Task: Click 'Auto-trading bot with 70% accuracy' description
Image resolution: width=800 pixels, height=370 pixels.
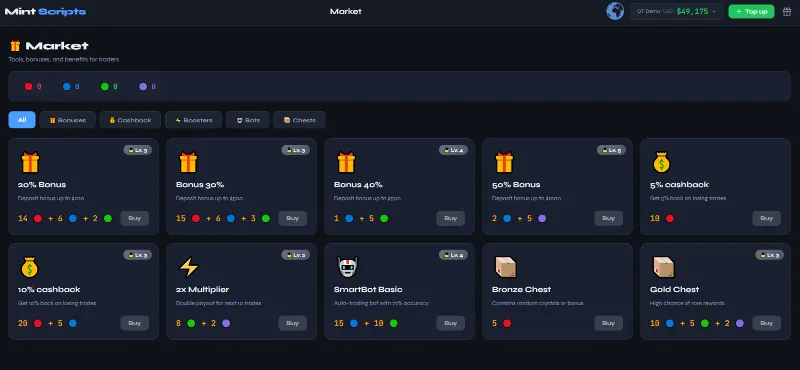Action: pos(381,303)
